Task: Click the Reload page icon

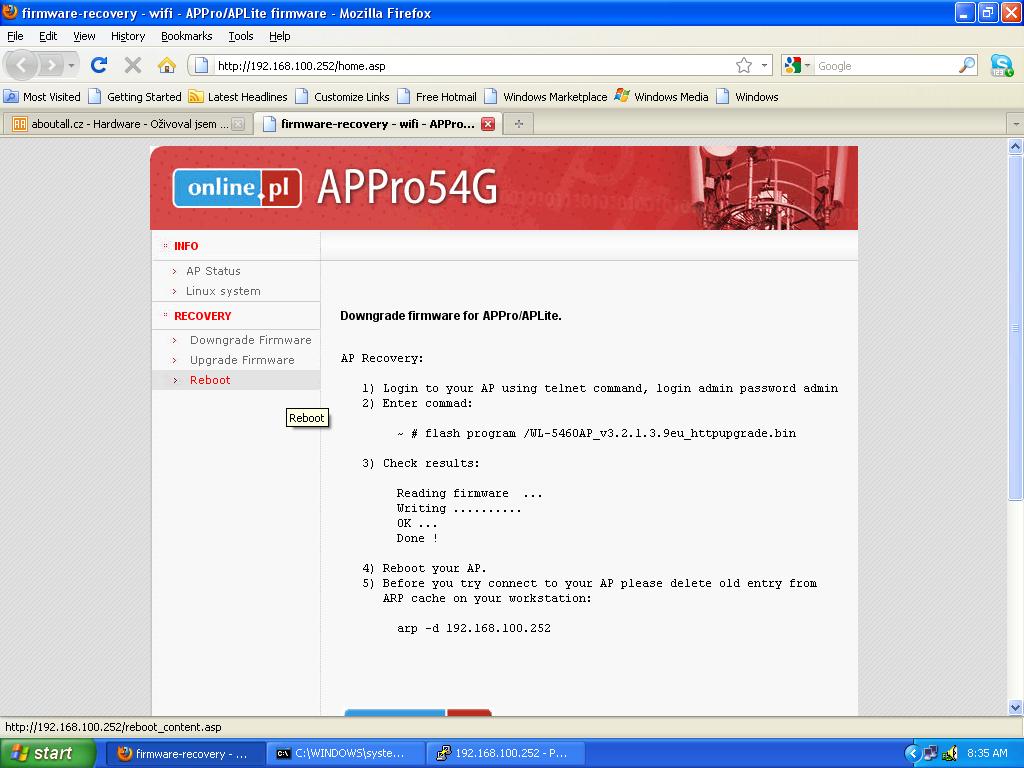Action: tap(98, 65)
